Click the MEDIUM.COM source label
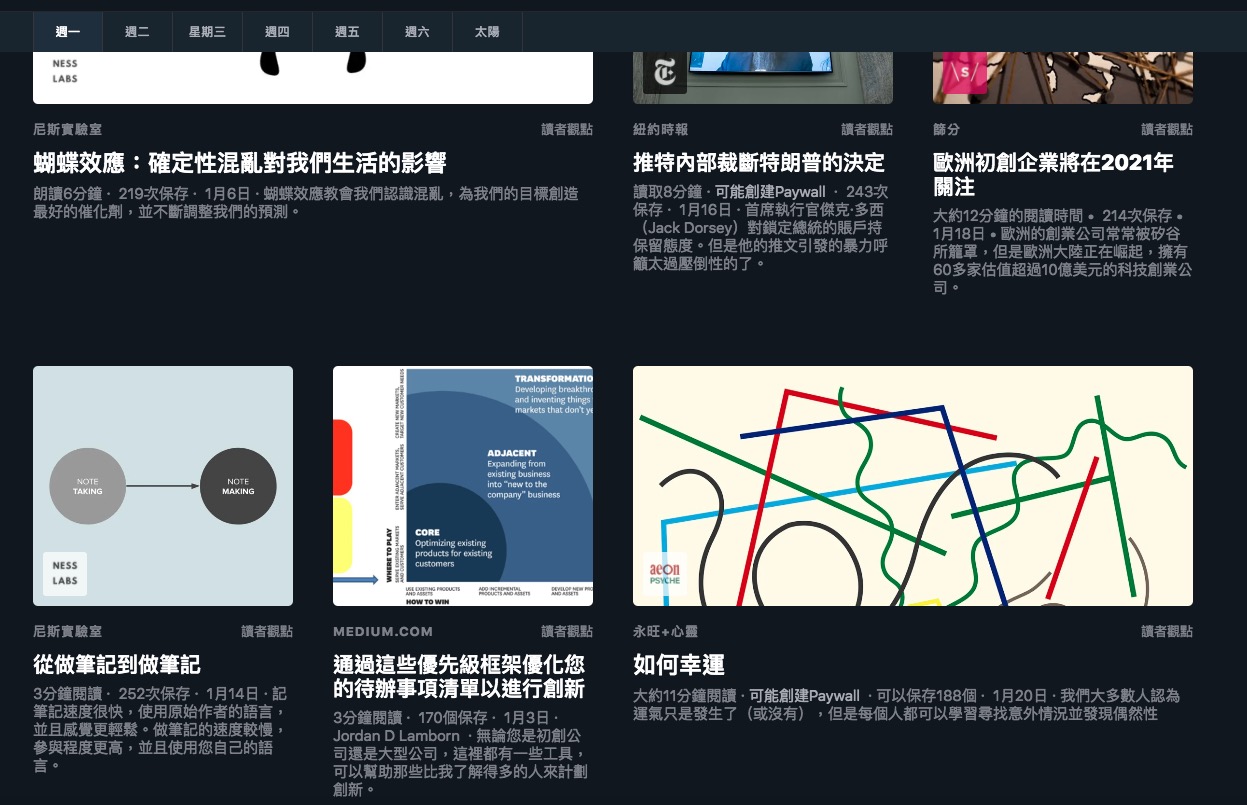This screenshot has width=1247, height=805. 383,632
